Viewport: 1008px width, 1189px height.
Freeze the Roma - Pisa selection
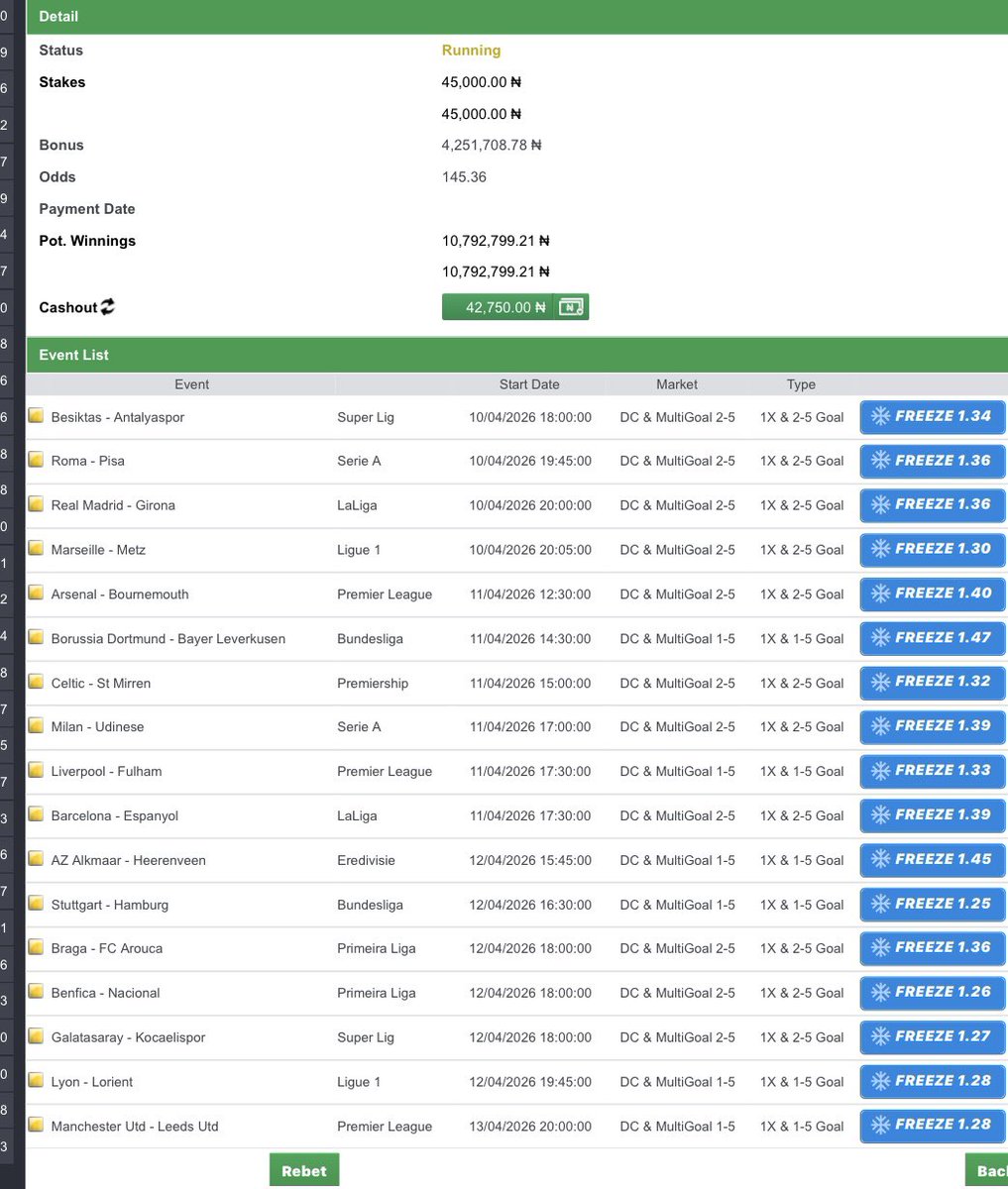click(932, 461)
